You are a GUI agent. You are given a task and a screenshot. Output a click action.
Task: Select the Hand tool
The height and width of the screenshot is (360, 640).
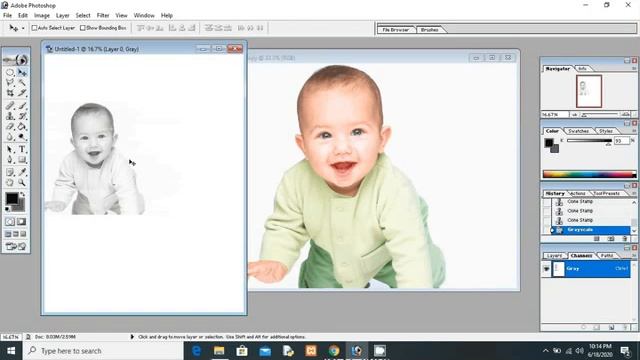point(10,182)
